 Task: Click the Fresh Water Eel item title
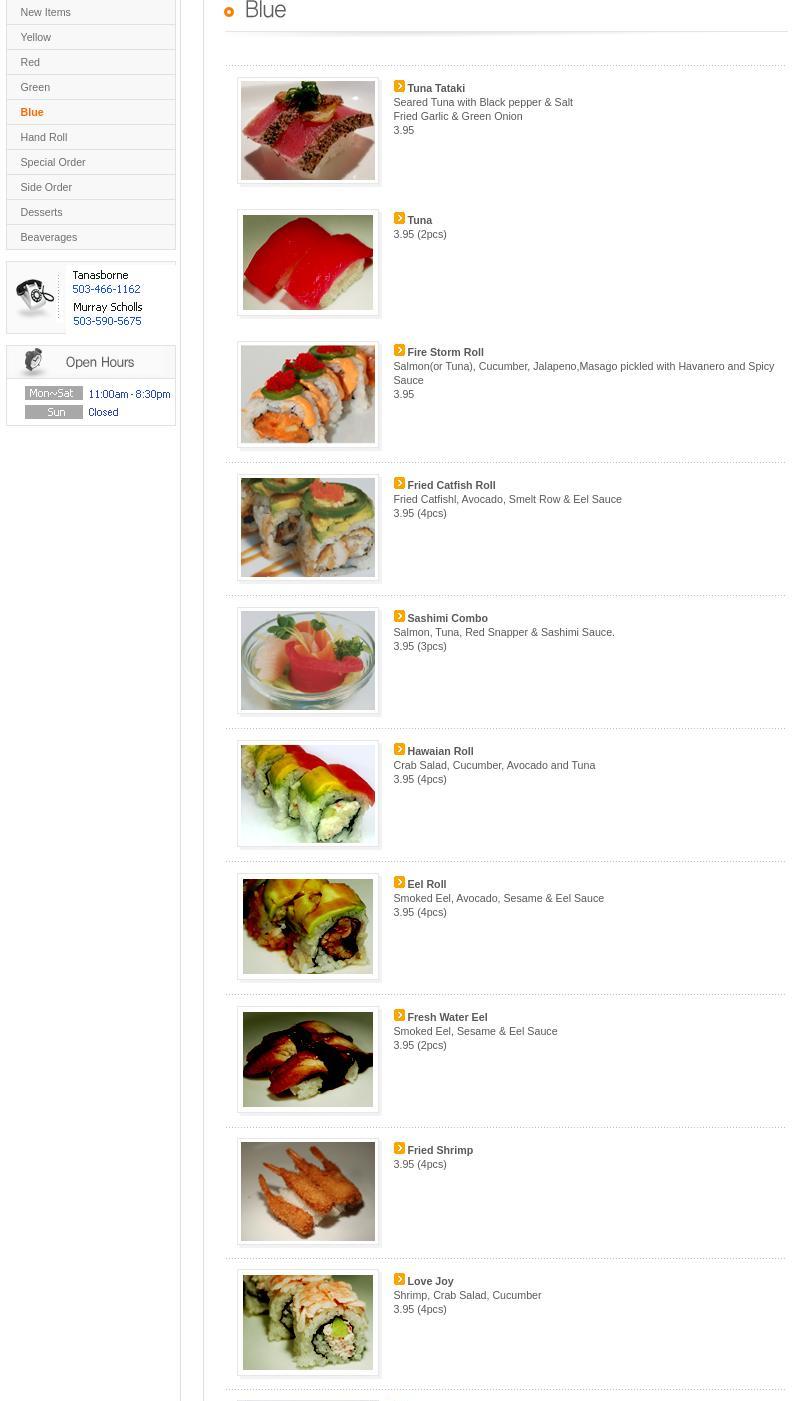point(447,1017)
